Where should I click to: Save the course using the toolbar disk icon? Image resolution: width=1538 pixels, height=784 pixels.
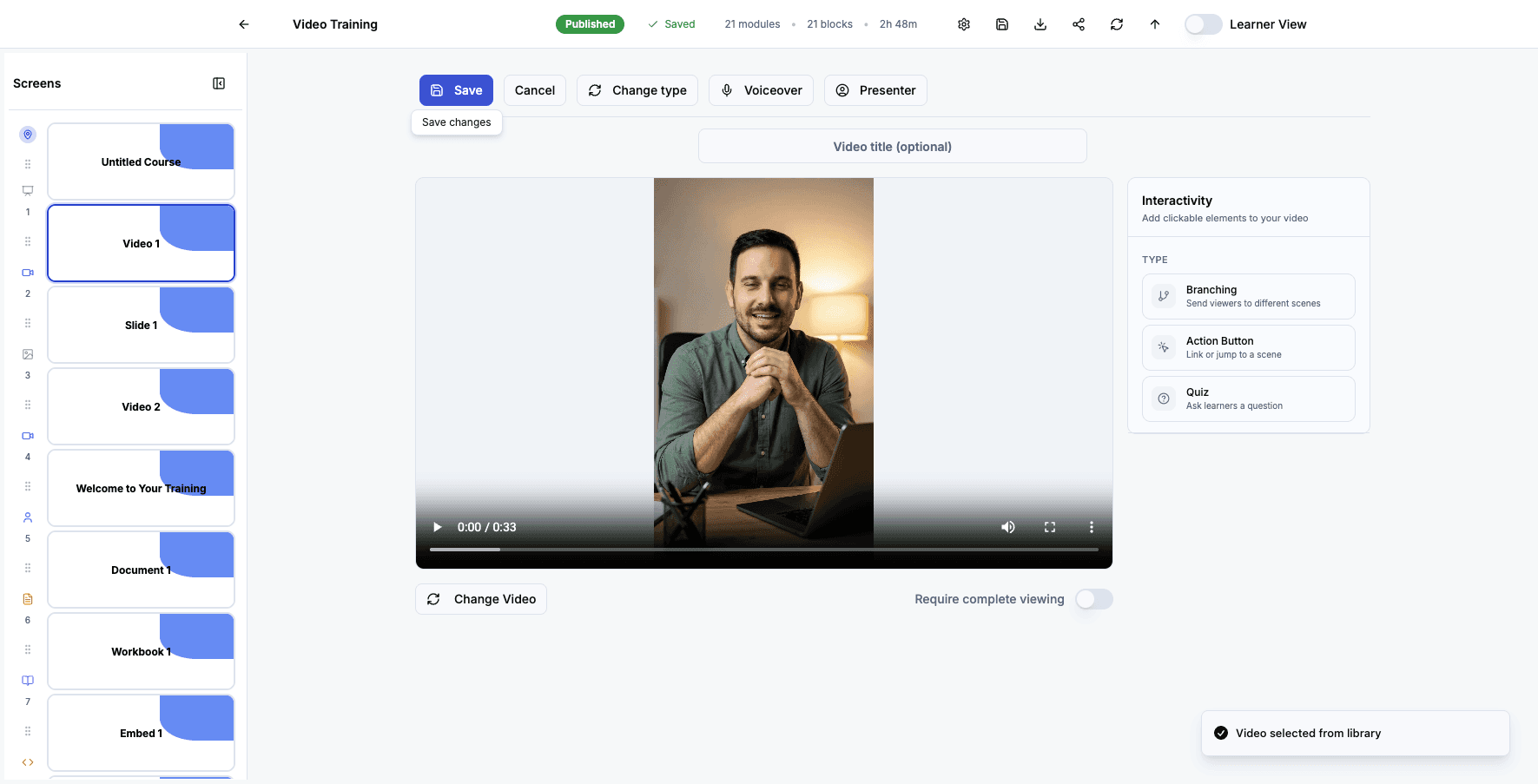pyautogui.click(x=1001, y=23)
